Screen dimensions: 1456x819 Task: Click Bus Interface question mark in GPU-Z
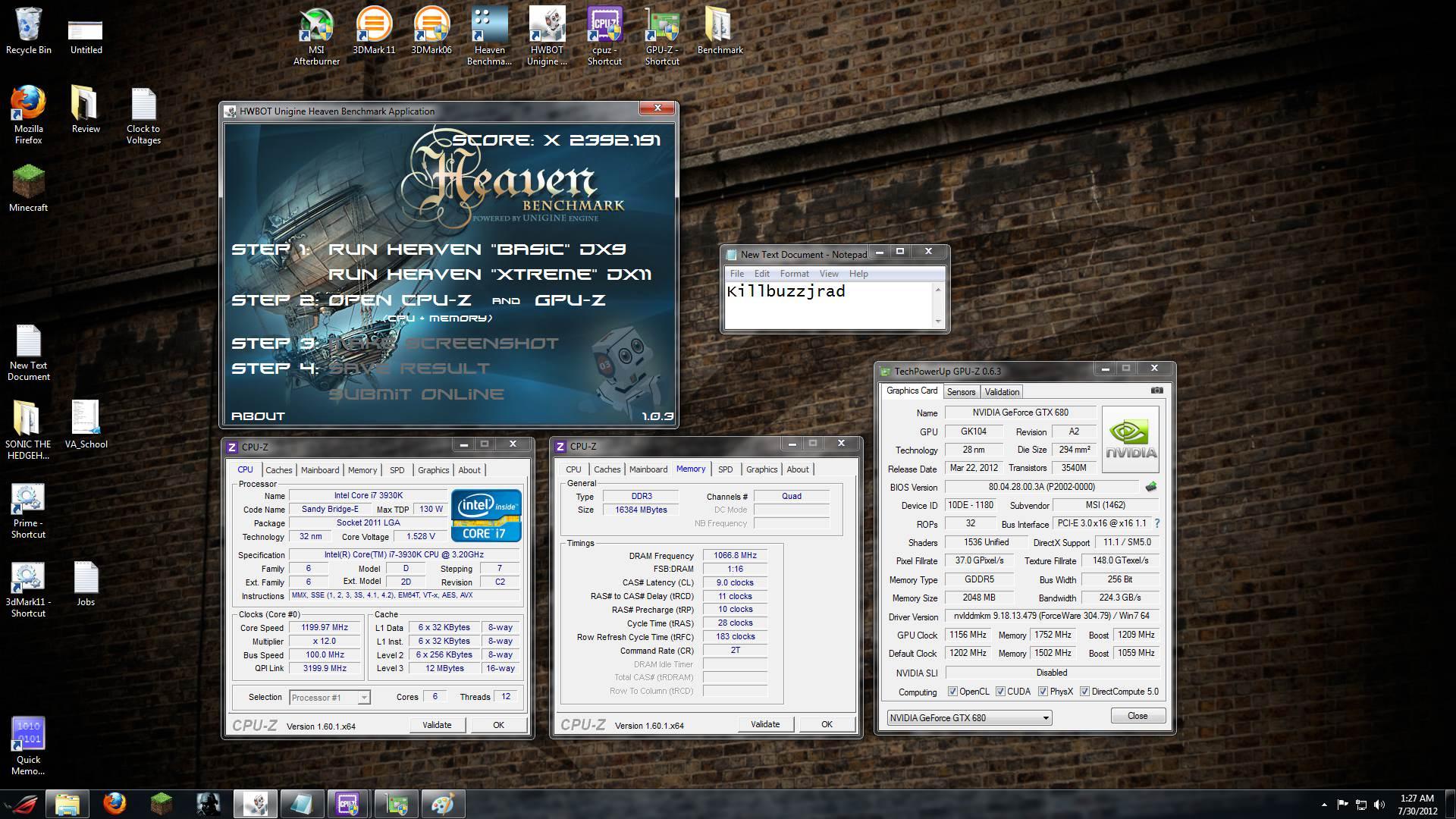pos(1156,523)
